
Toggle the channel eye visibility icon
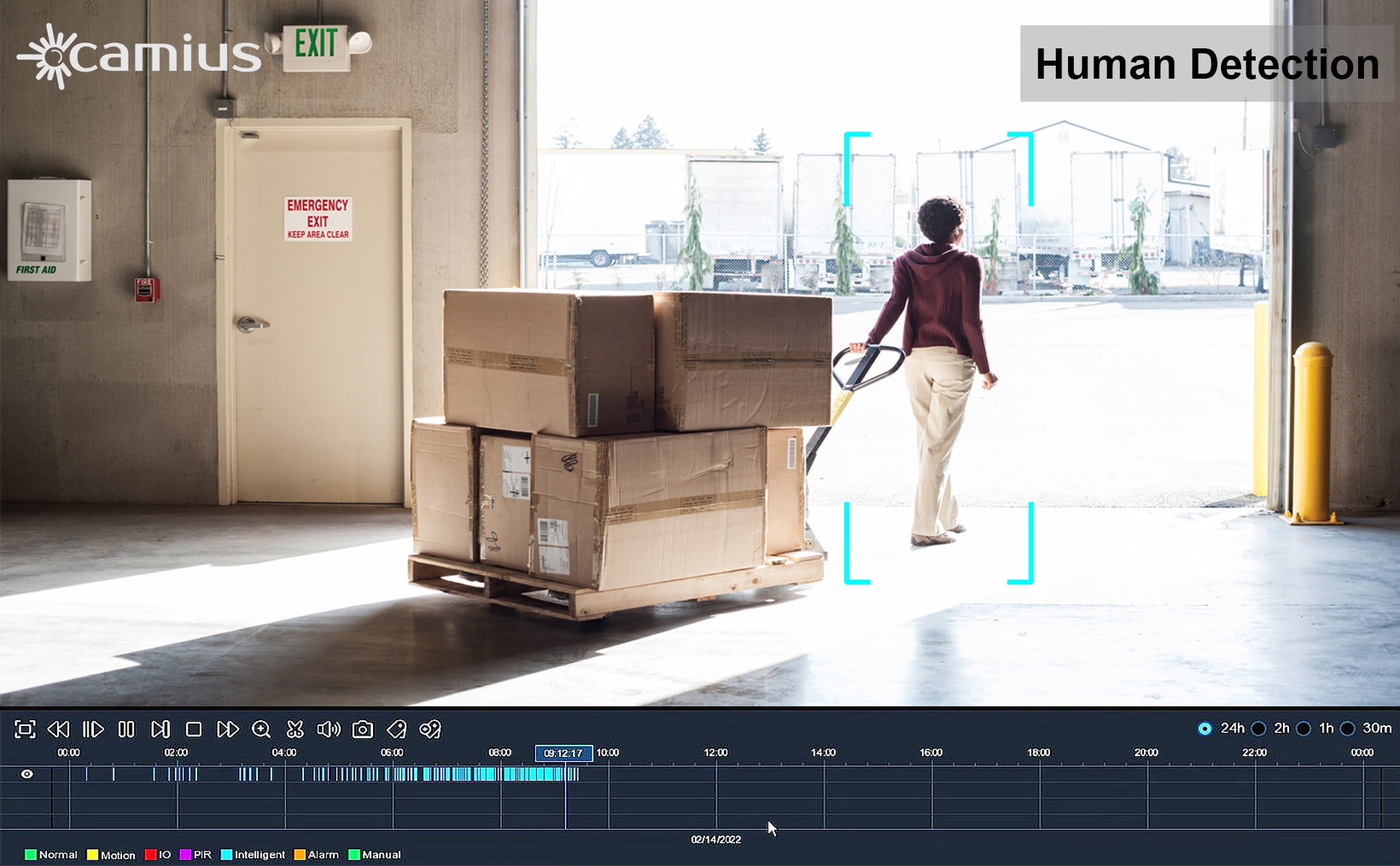(27, 774)
